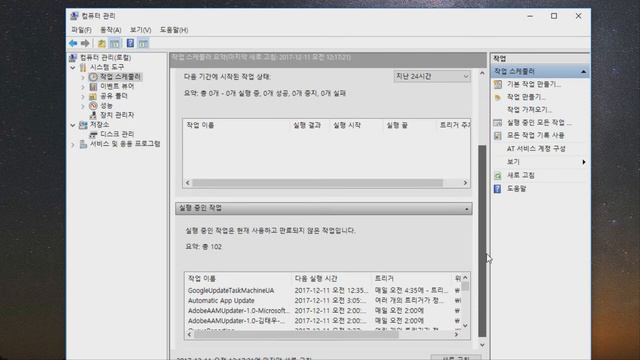This screenshot has width=640, height=360.
Task: Click the 작업 만들기 icon
Action: coord(498,97)
